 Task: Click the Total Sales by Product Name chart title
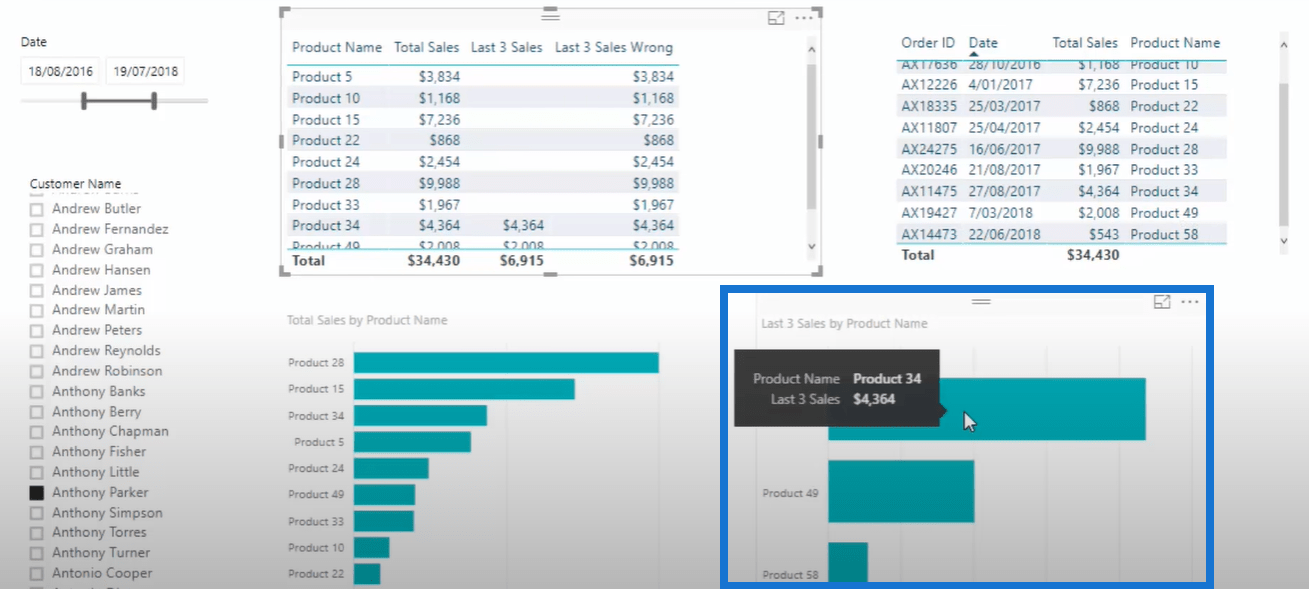pyautogui.click(x=367, y=321)
